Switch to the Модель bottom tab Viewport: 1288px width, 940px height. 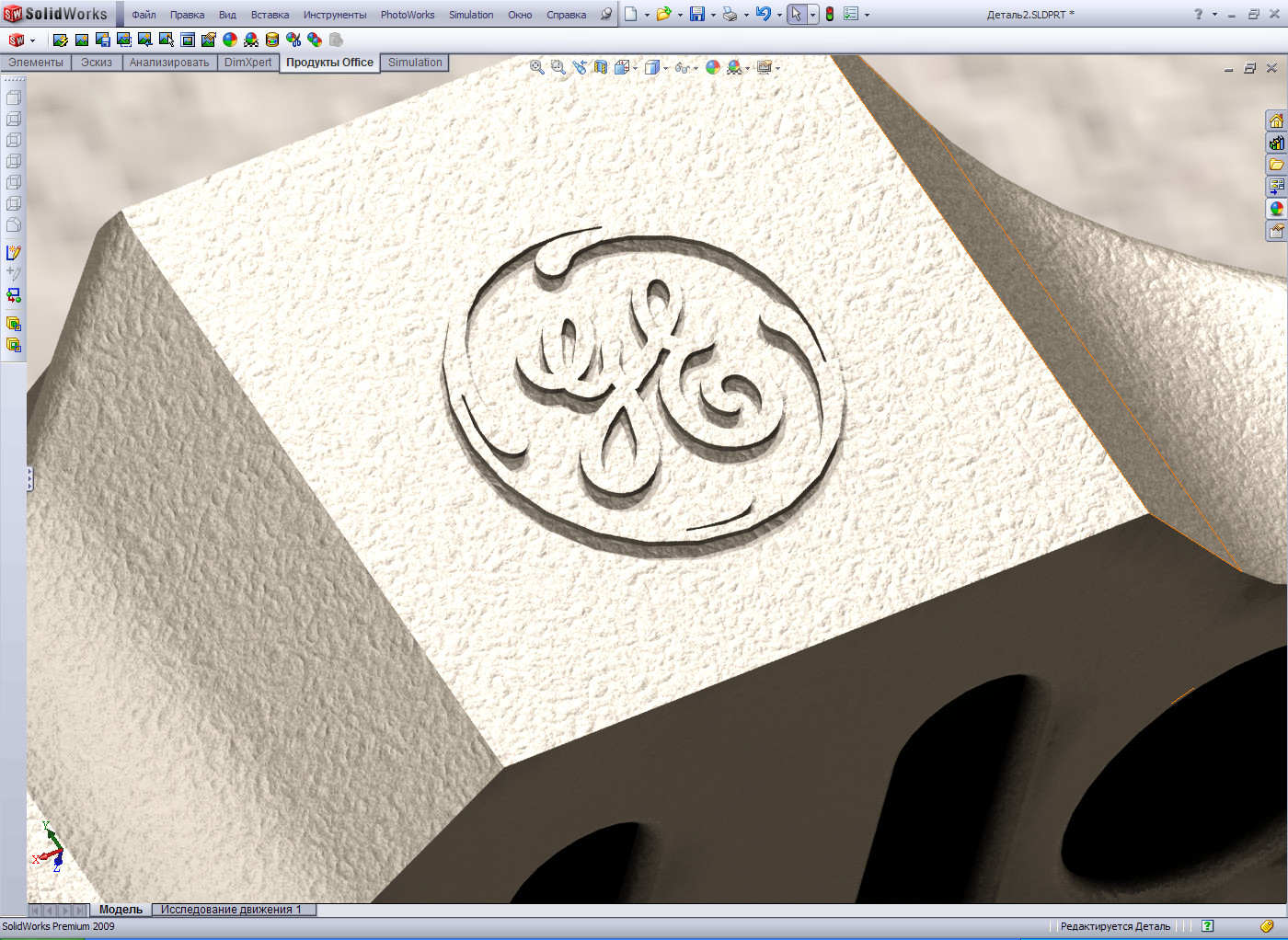[x=121, y=910]
